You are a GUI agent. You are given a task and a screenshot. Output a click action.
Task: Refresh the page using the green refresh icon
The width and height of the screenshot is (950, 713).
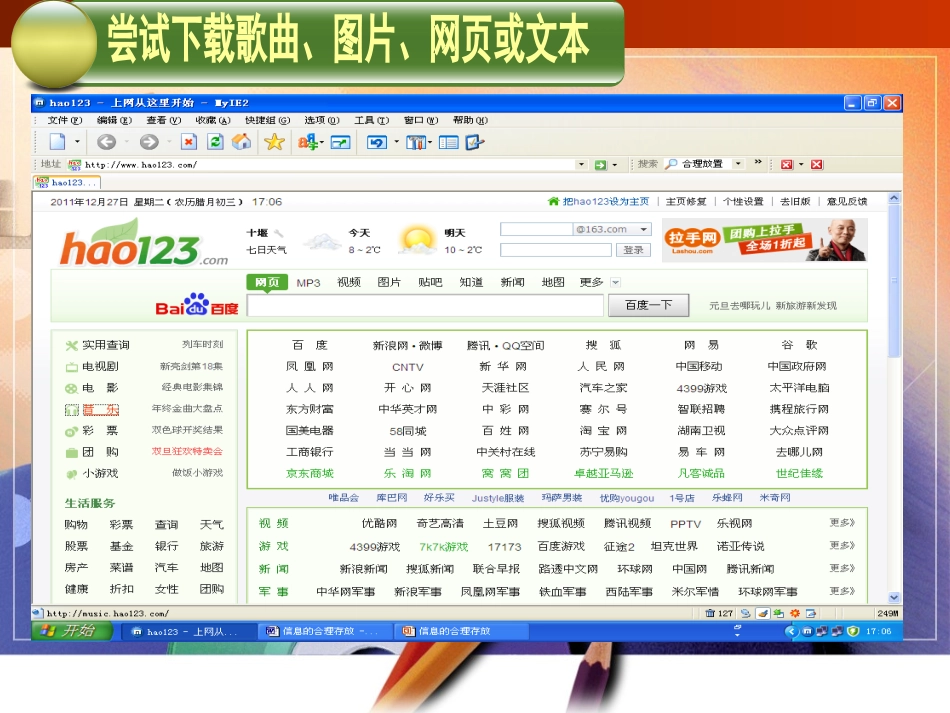(215, 142)
